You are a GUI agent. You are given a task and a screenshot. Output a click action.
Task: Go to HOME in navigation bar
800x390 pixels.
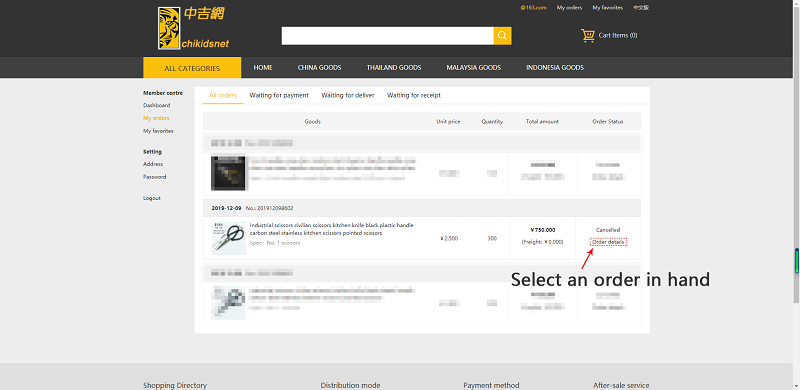[x=263, y=67]
